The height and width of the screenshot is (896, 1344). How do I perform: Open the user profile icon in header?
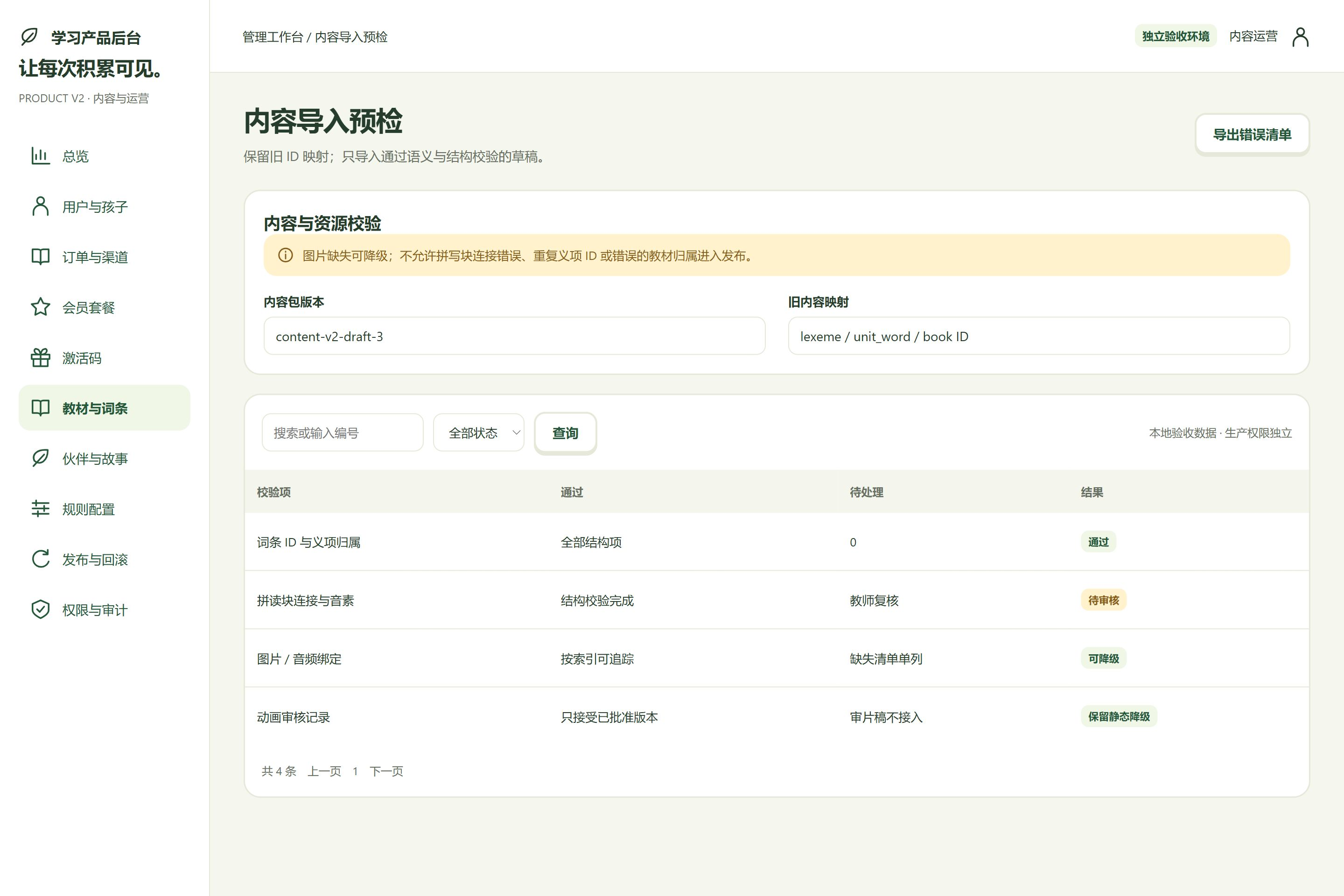tap(1301, 36)
